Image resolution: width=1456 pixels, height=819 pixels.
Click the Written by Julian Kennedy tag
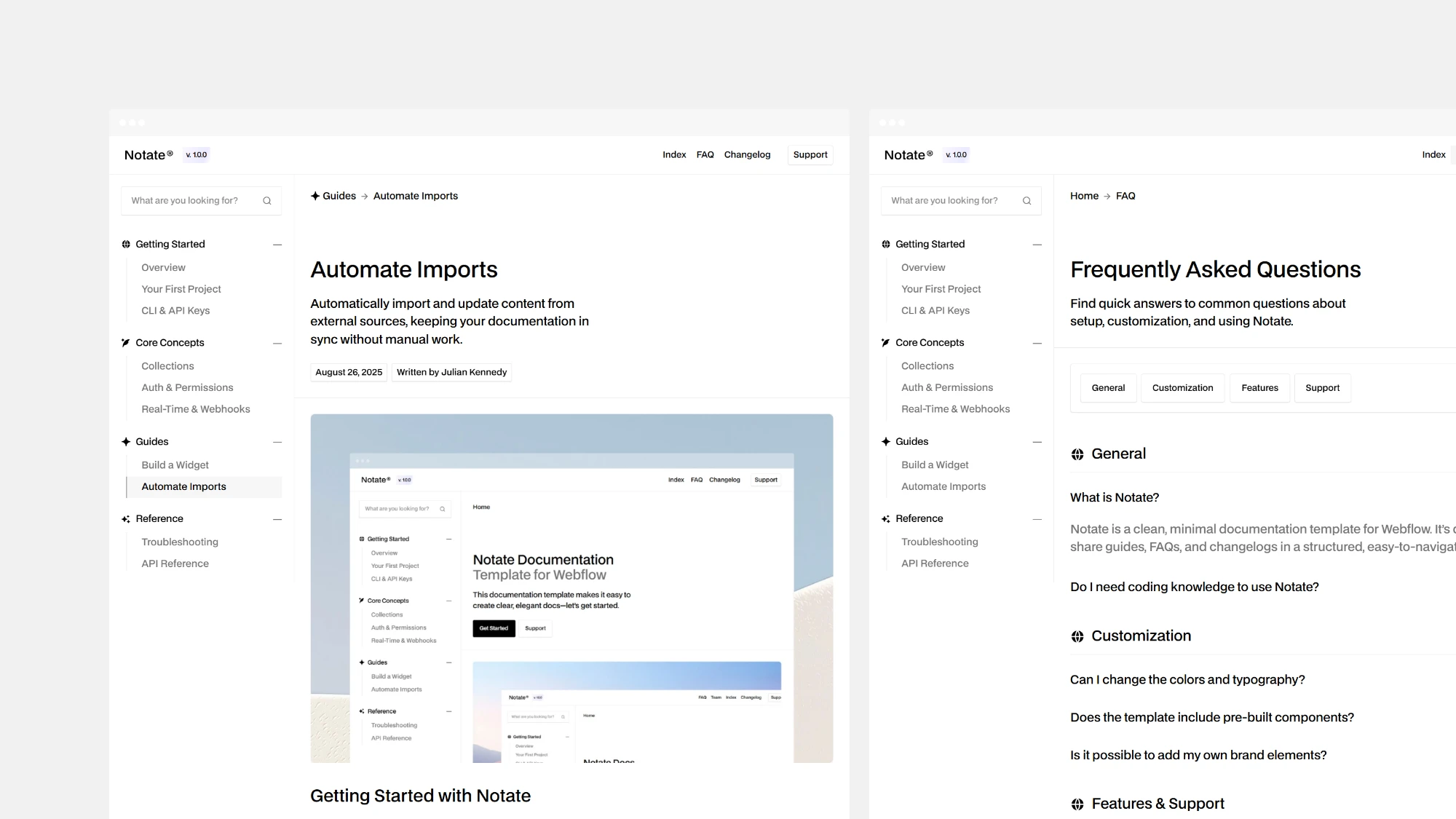coord(451,372)
